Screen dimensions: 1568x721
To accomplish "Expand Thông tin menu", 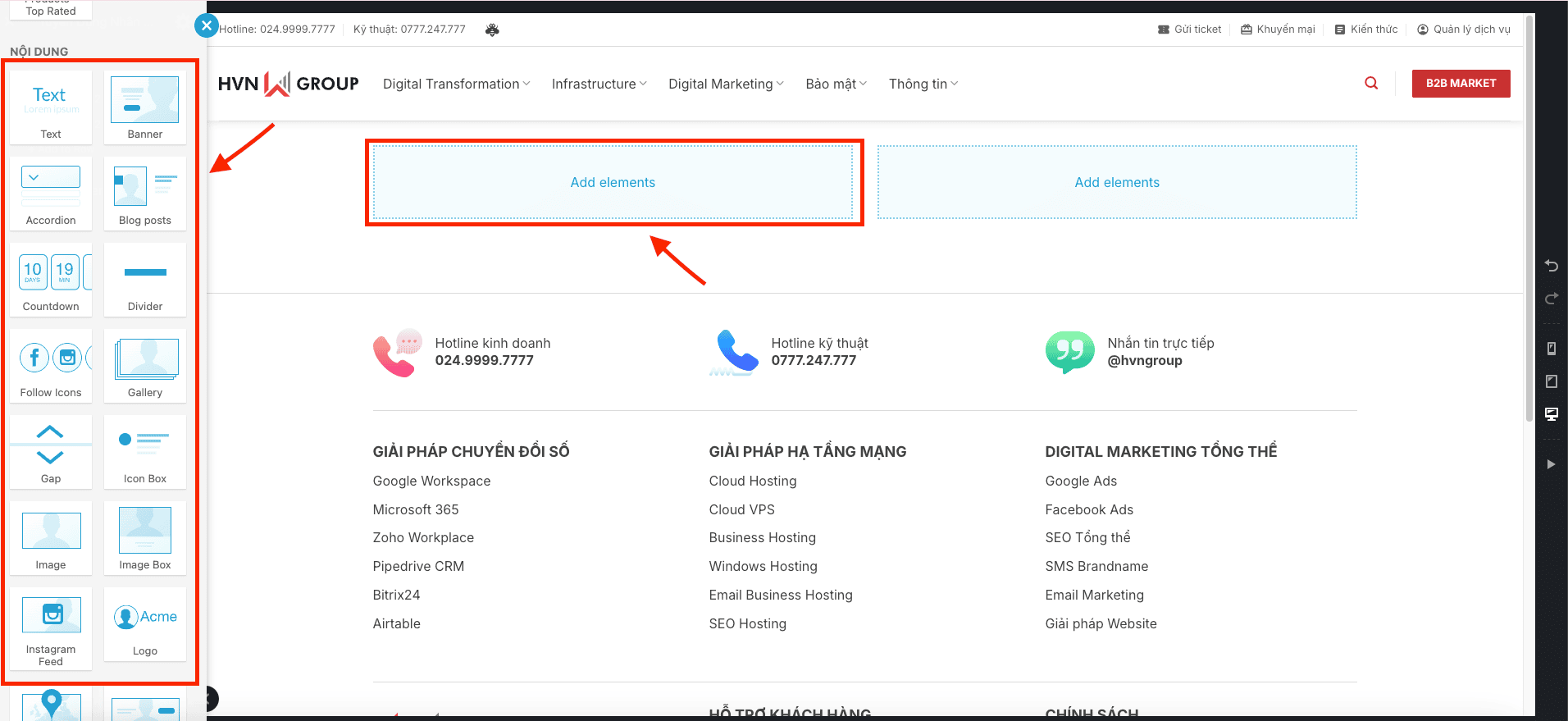I will [x=923, y=84].
